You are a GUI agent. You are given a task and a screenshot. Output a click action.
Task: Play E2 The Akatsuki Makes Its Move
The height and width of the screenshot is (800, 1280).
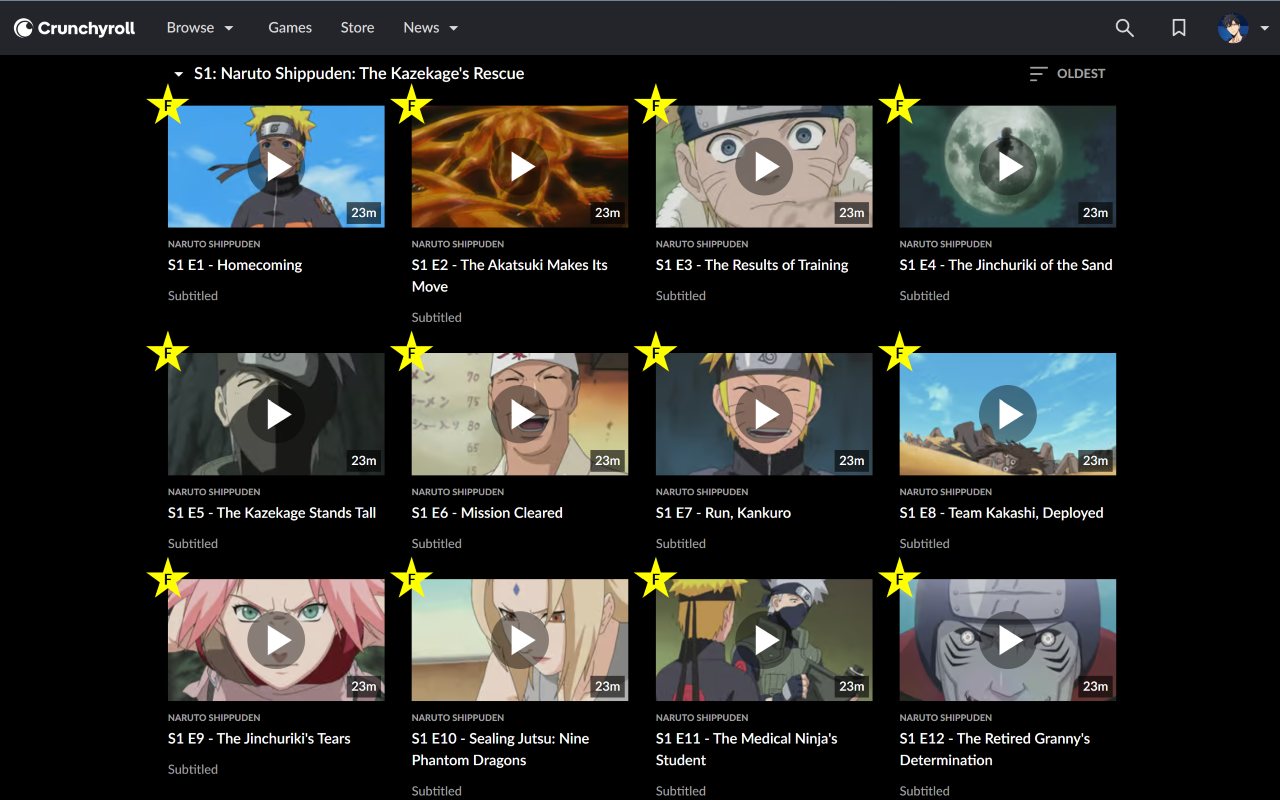pyautogui.click(x=520, y=167)
